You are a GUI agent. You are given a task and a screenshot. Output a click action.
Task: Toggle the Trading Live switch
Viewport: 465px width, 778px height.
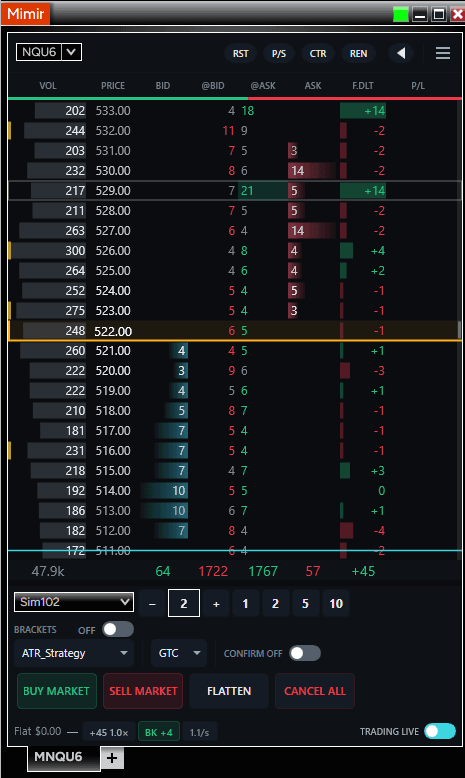coord(440,731)
